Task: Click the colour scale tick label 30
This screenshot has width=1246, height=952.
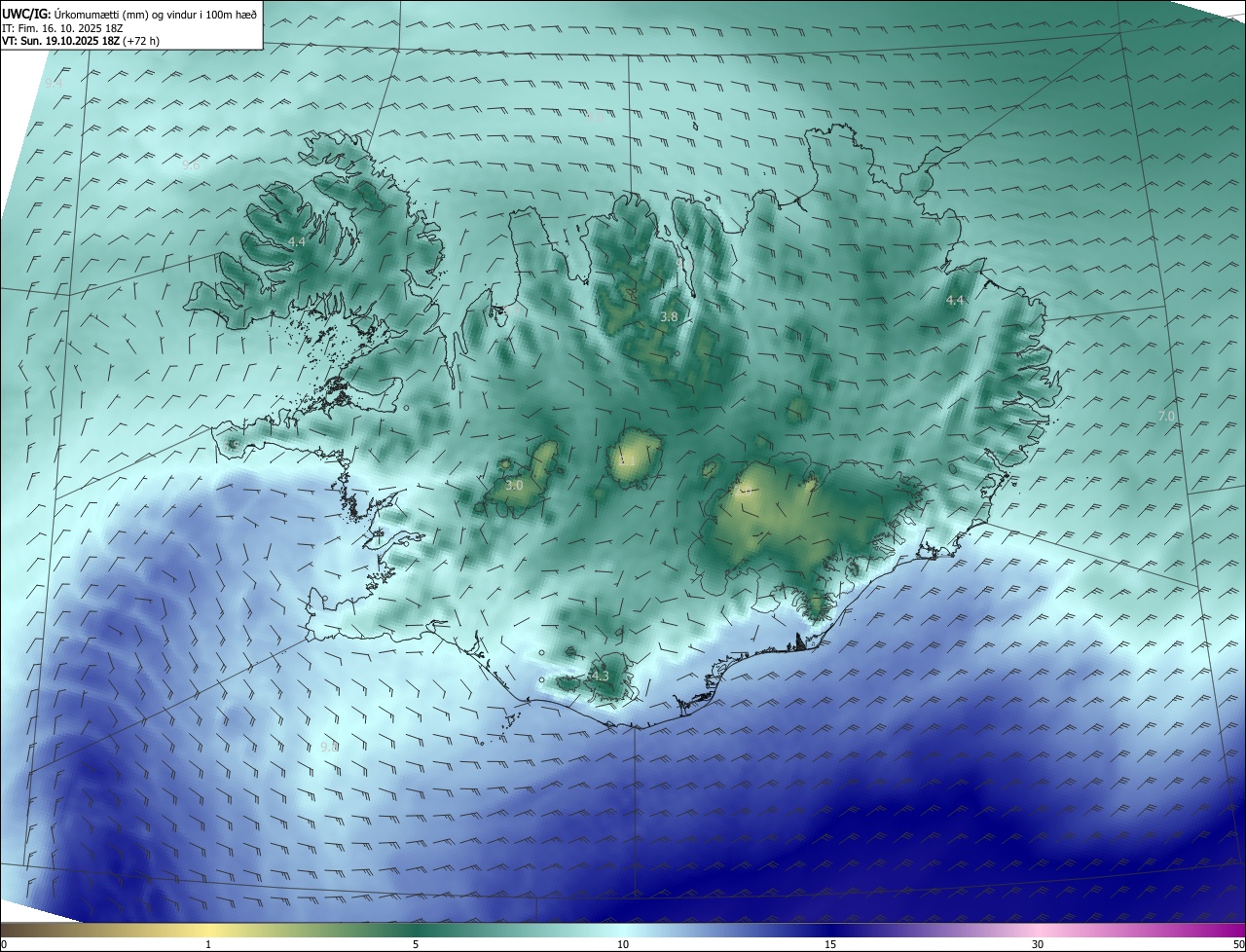Action: 1038,944
